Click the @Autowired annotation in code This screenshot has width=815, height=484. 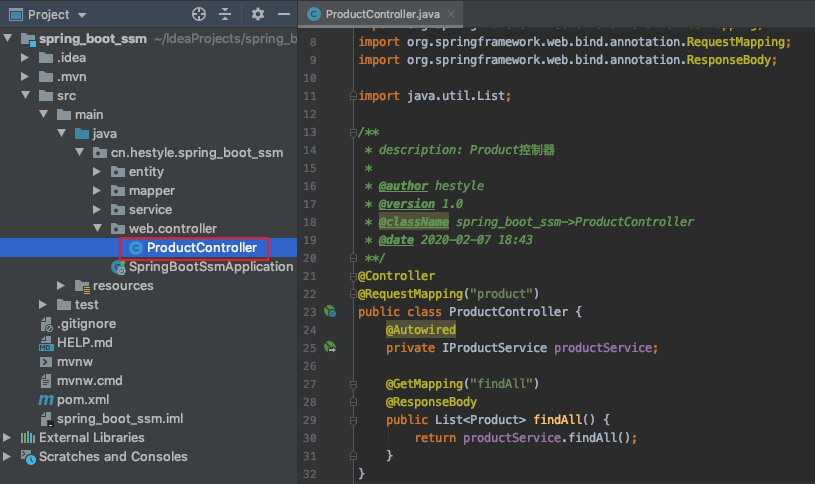(x=421, y=330)
